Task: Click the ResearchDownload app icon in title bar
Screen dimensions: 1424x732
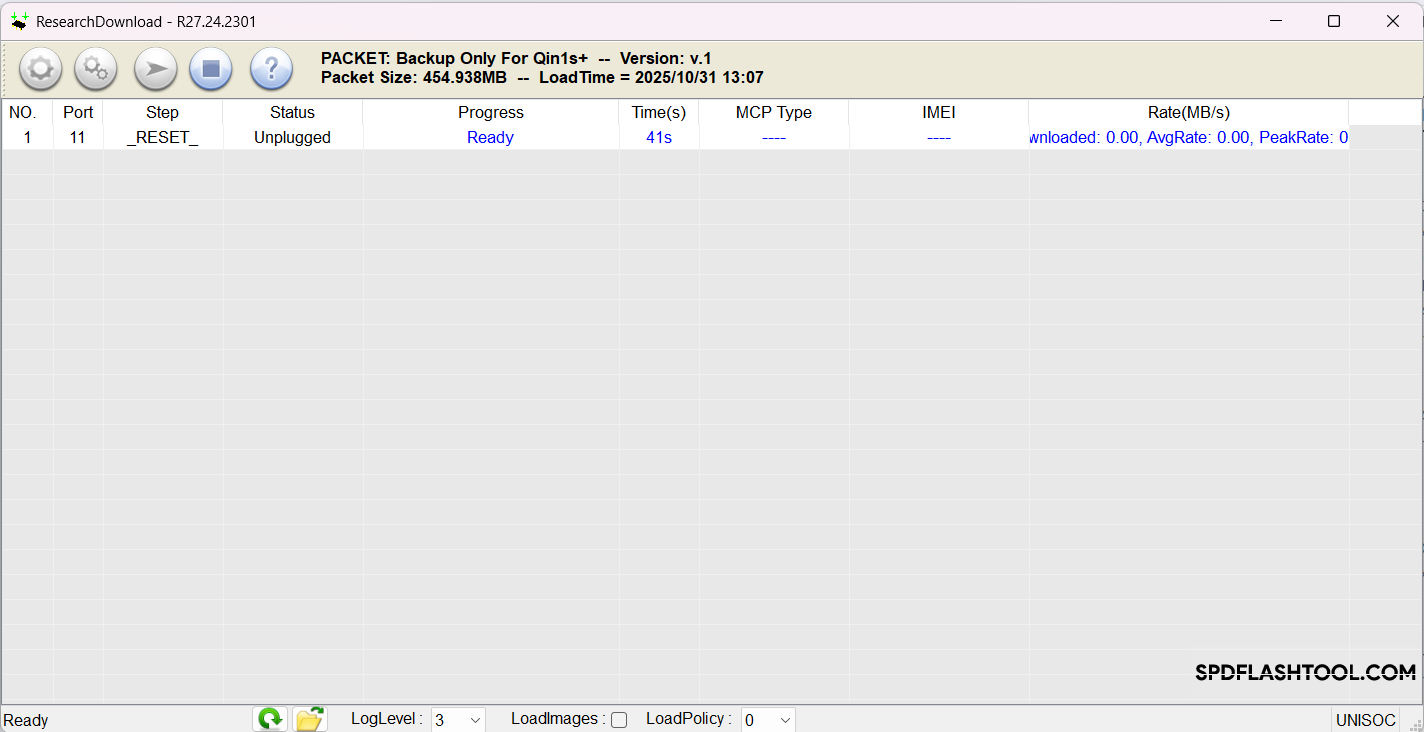Action: (x=20, y=21)
